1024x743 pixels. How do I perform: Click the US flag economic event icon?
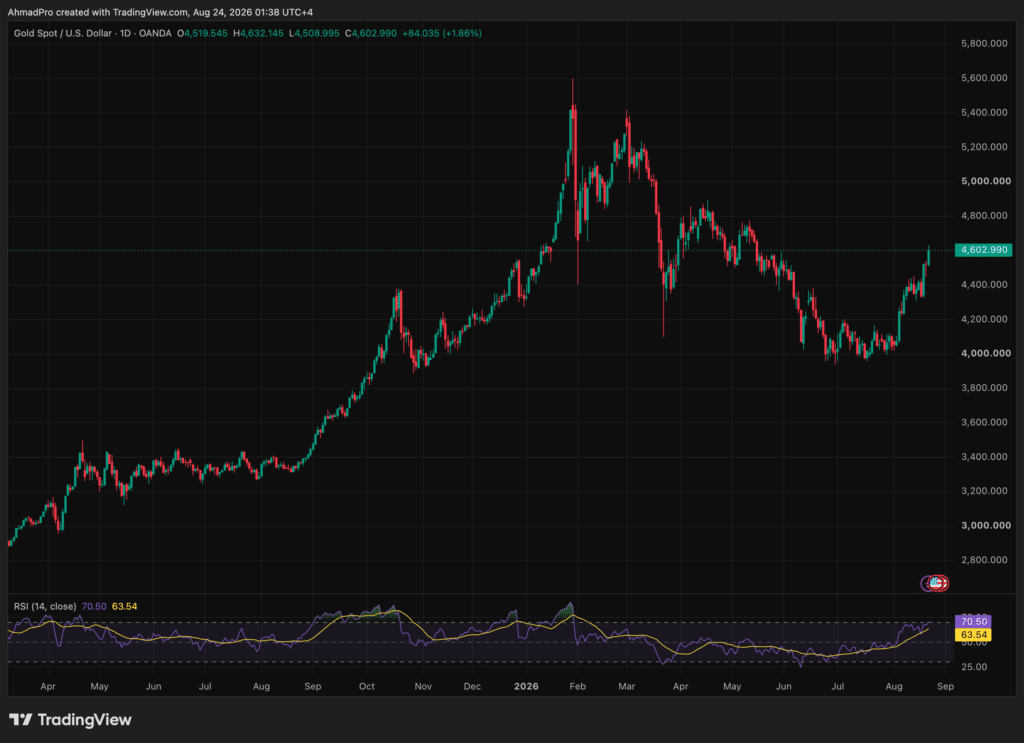coord(936,583)
